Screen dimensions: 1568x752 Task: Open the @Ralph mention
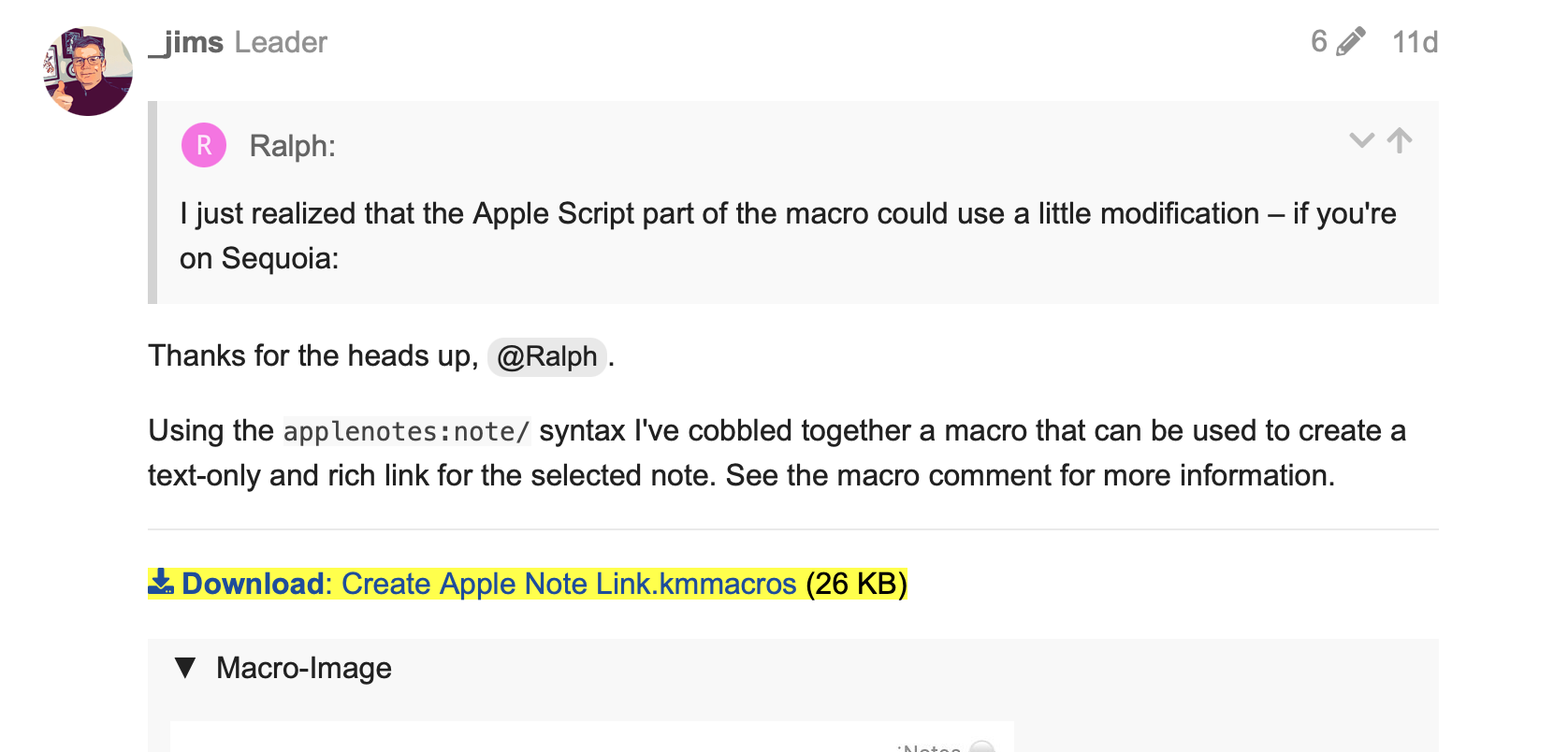547,356
